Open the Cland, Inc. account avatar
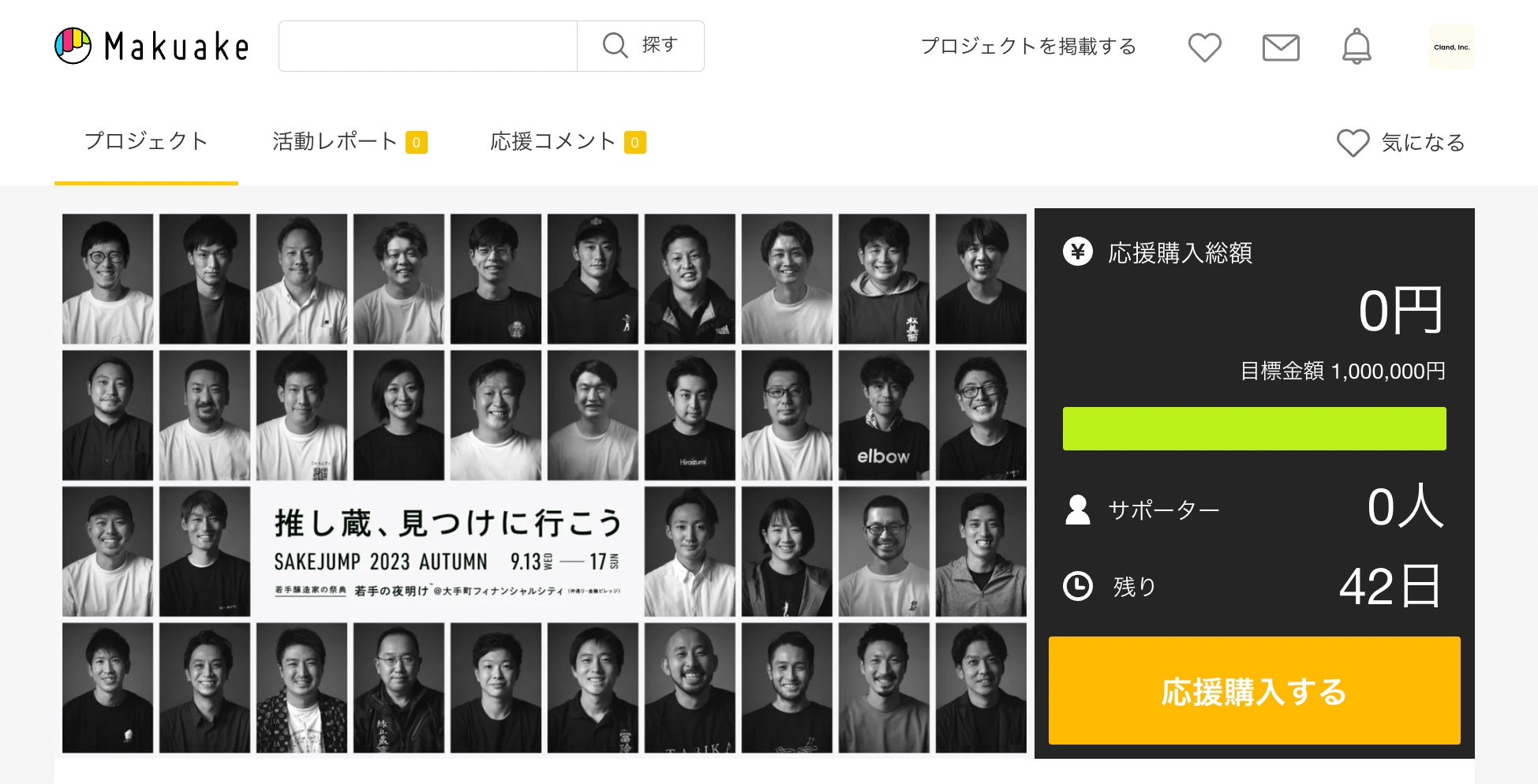Viewport: 1538px width, 784px height. click(x=1451, y=47)
